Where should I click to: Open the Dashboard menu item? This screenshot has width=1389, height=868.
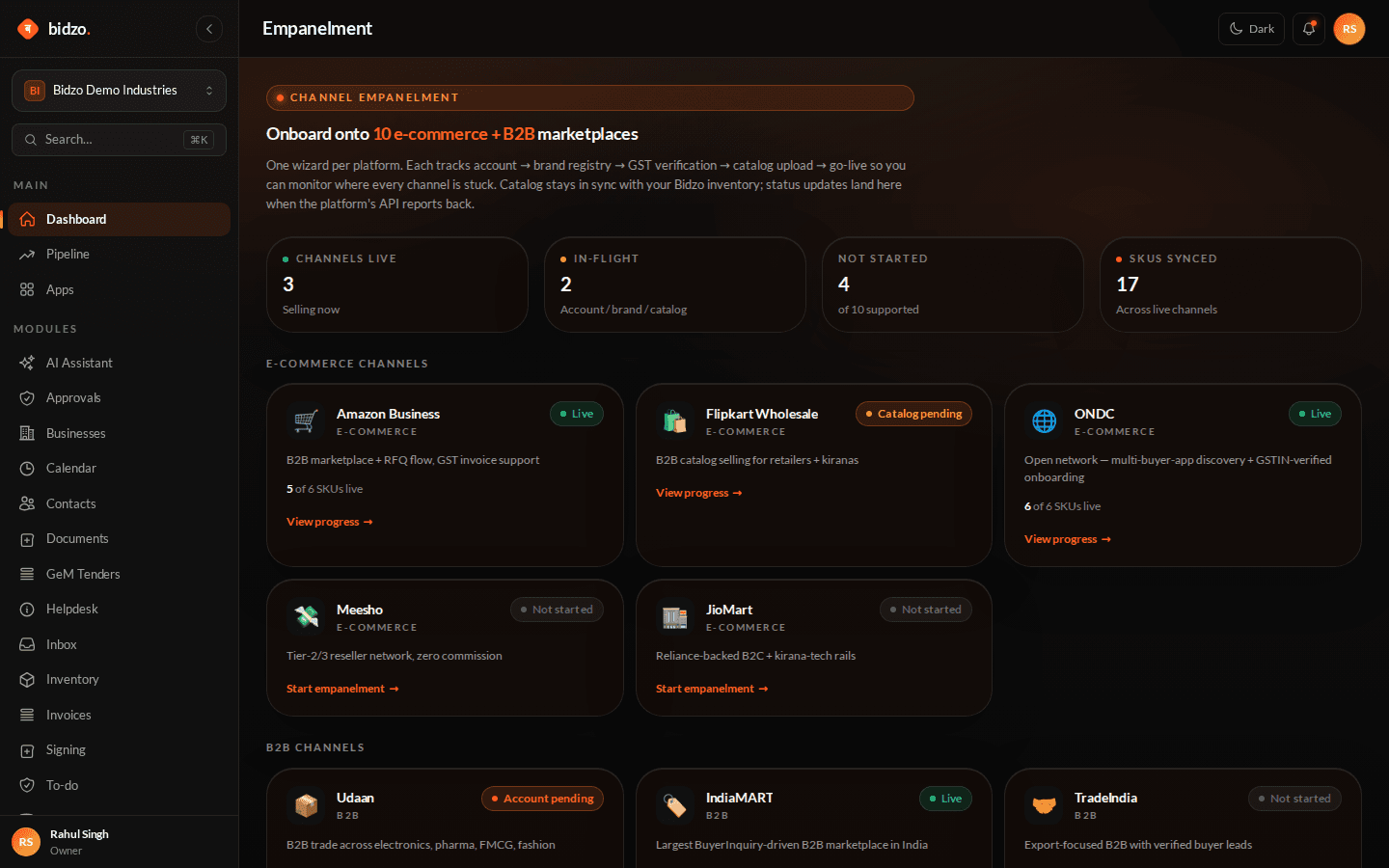[119, 219]
